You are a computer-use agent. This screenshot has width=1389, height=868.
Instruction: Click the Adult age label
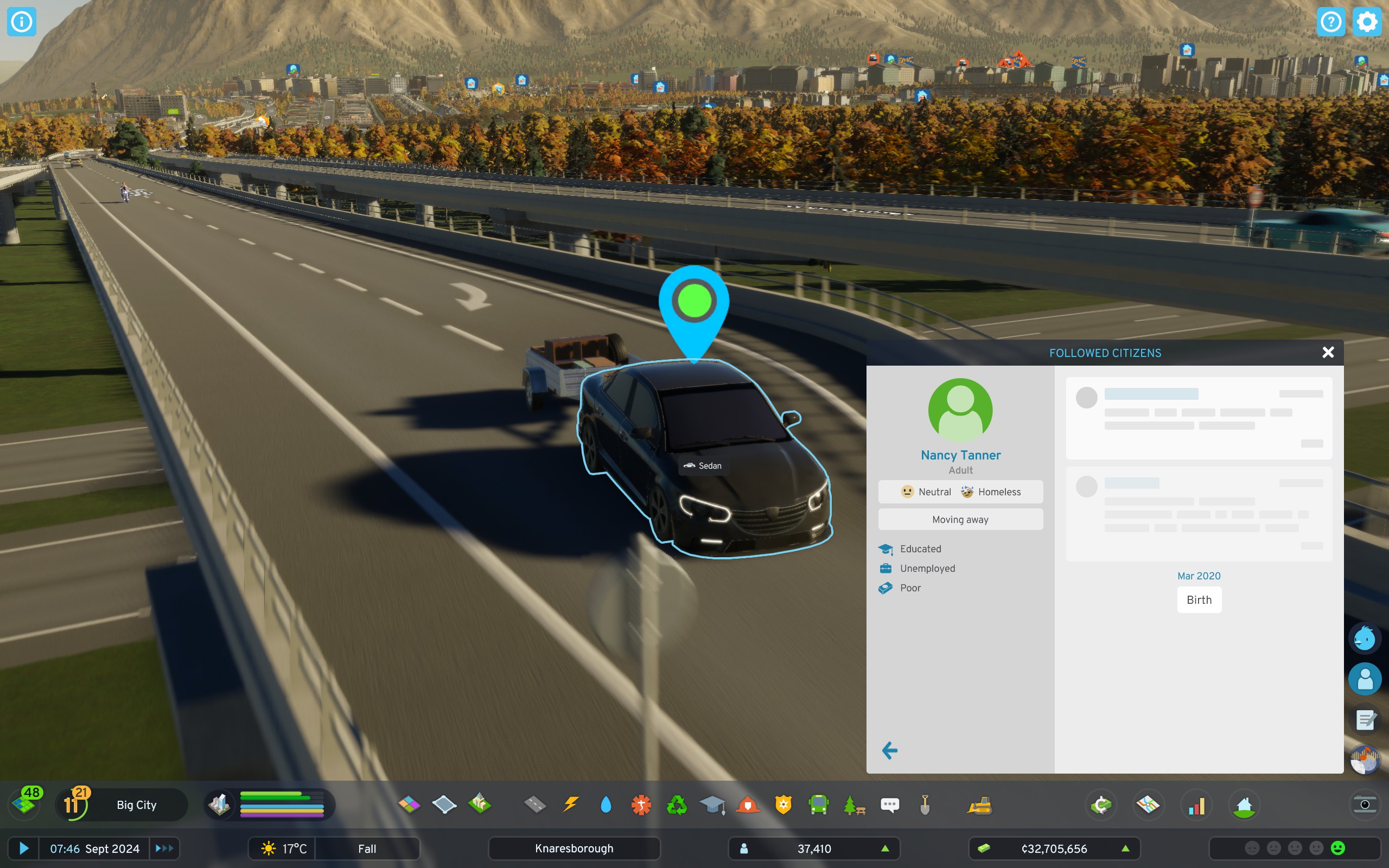[x=960, y=470]
